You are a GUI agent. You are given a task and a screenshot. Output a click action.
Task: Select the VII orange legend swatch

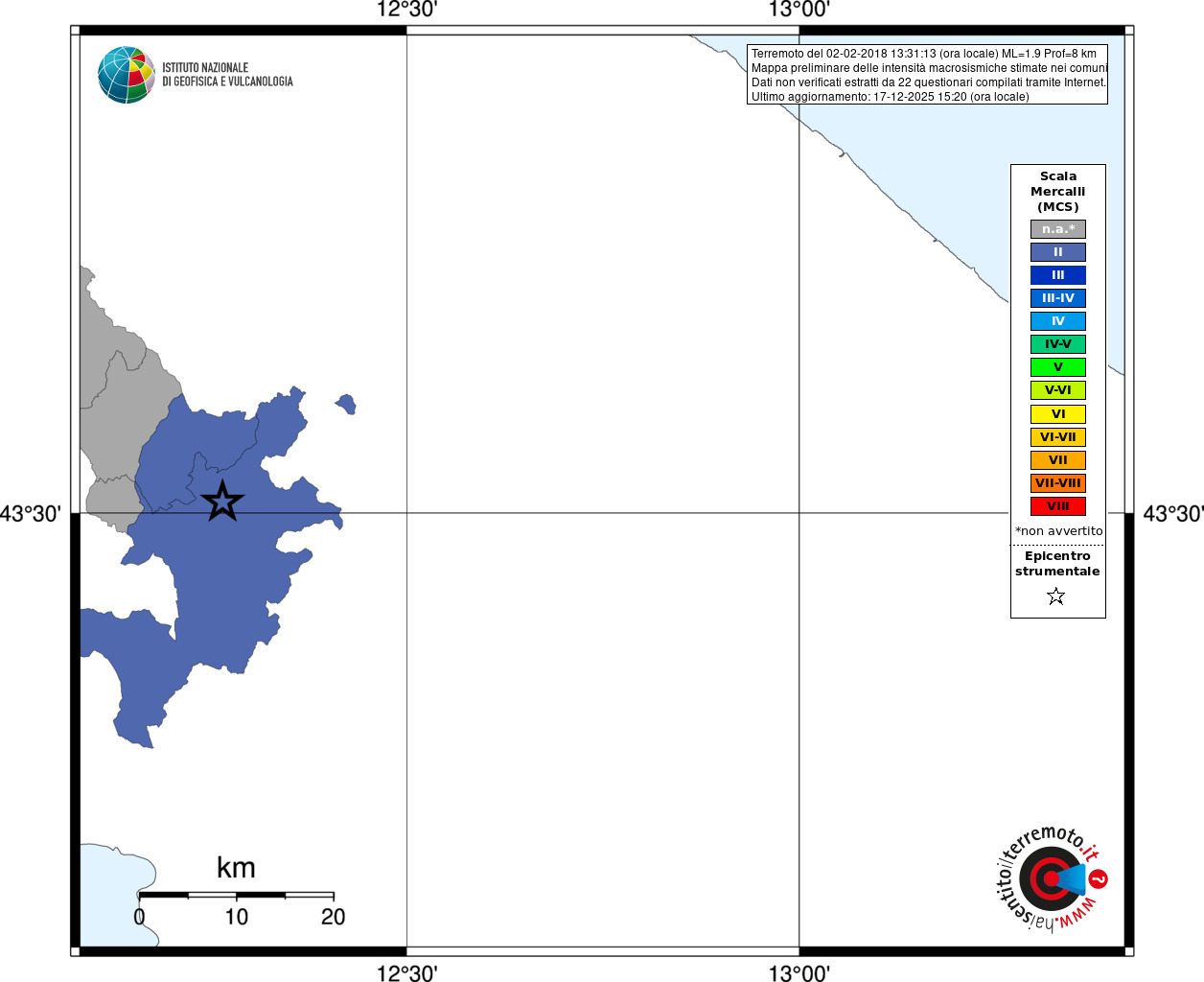[1058, 460]
